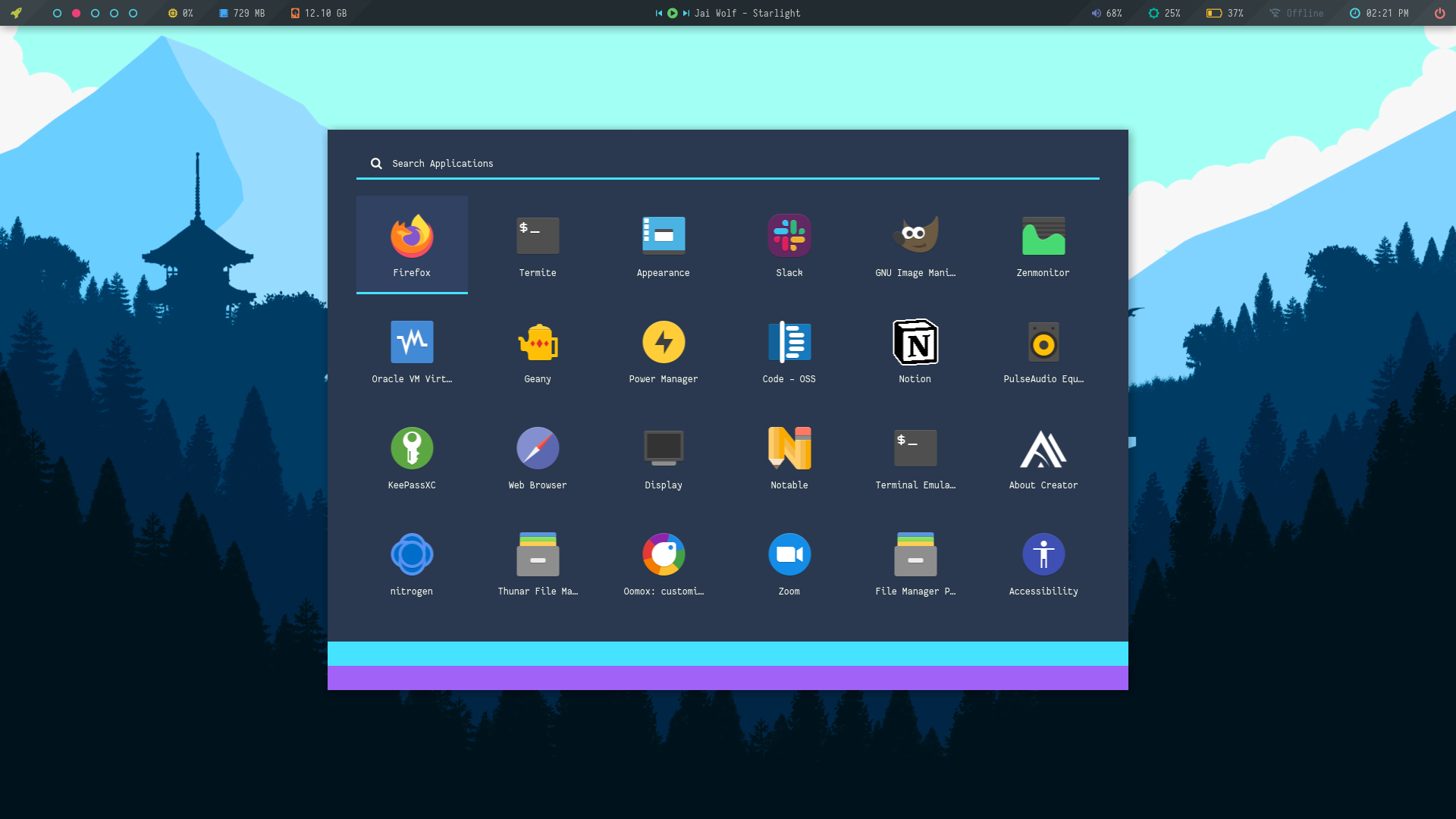Click the play button in top bar
The height and width of the screenshot is (819, 1456).
point(672,13)
